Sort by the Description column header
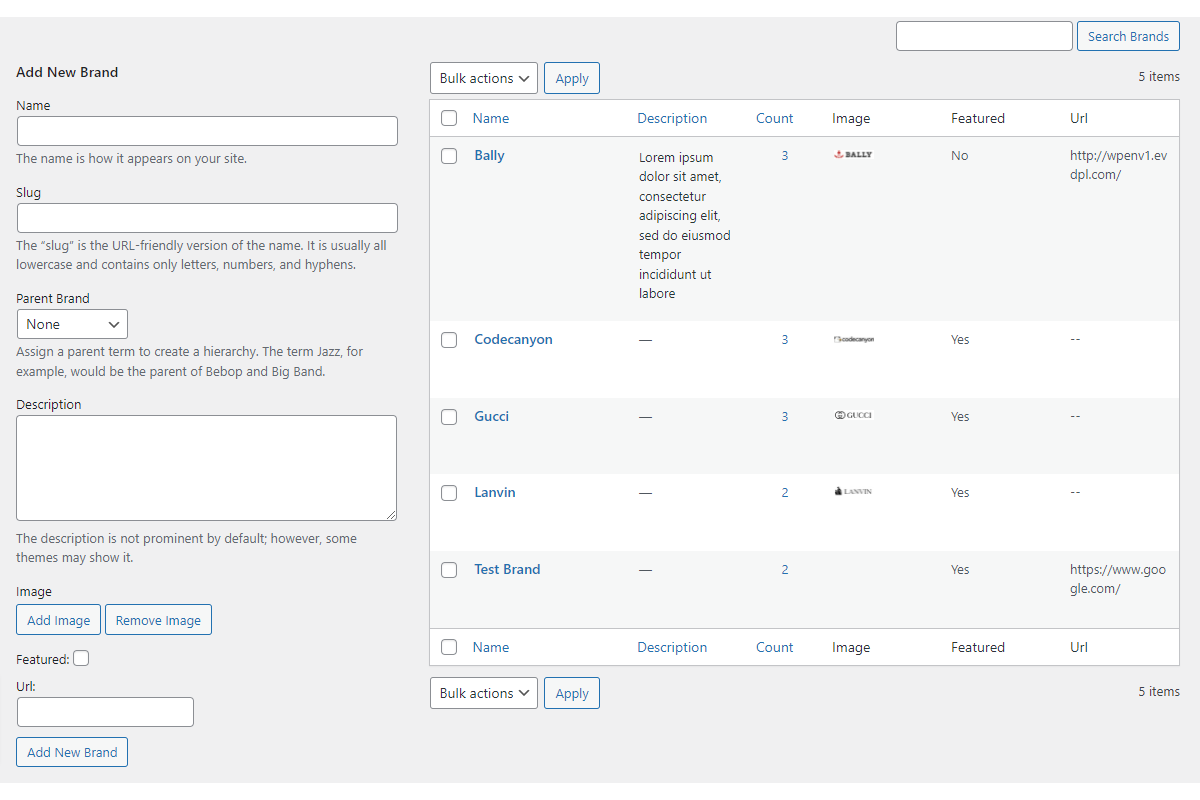1200x800 pixels. (x=672, y=118)
